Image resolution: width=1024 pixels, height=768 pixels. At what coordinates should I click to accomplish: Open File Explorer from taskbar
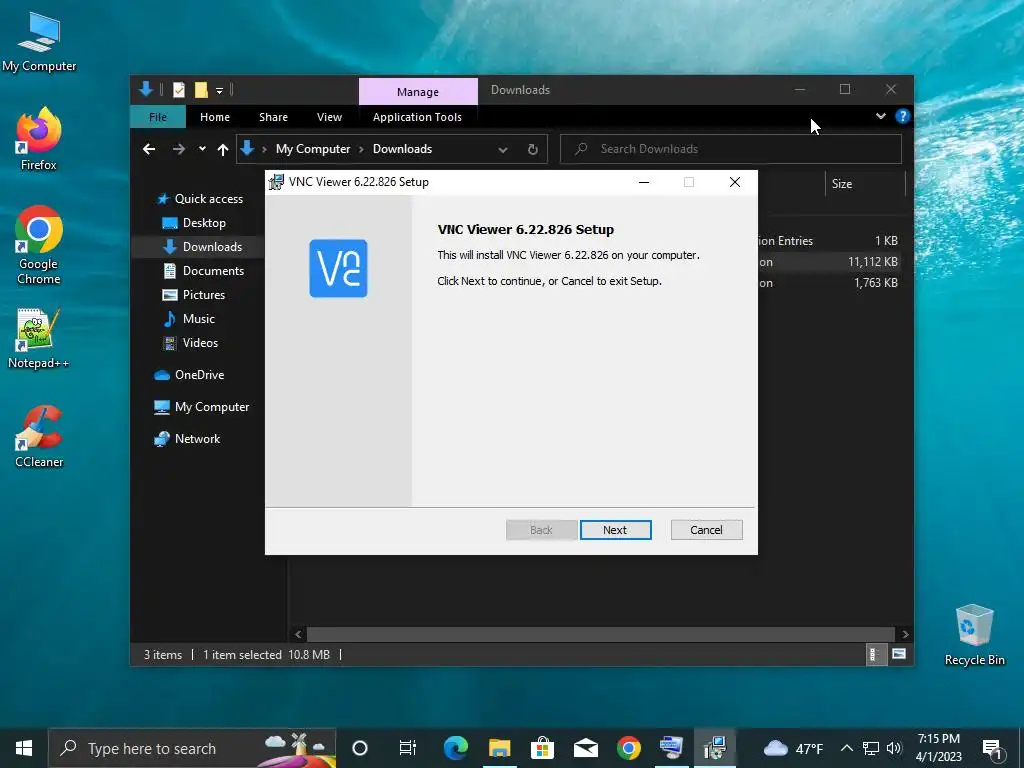(x=500, y=748)
